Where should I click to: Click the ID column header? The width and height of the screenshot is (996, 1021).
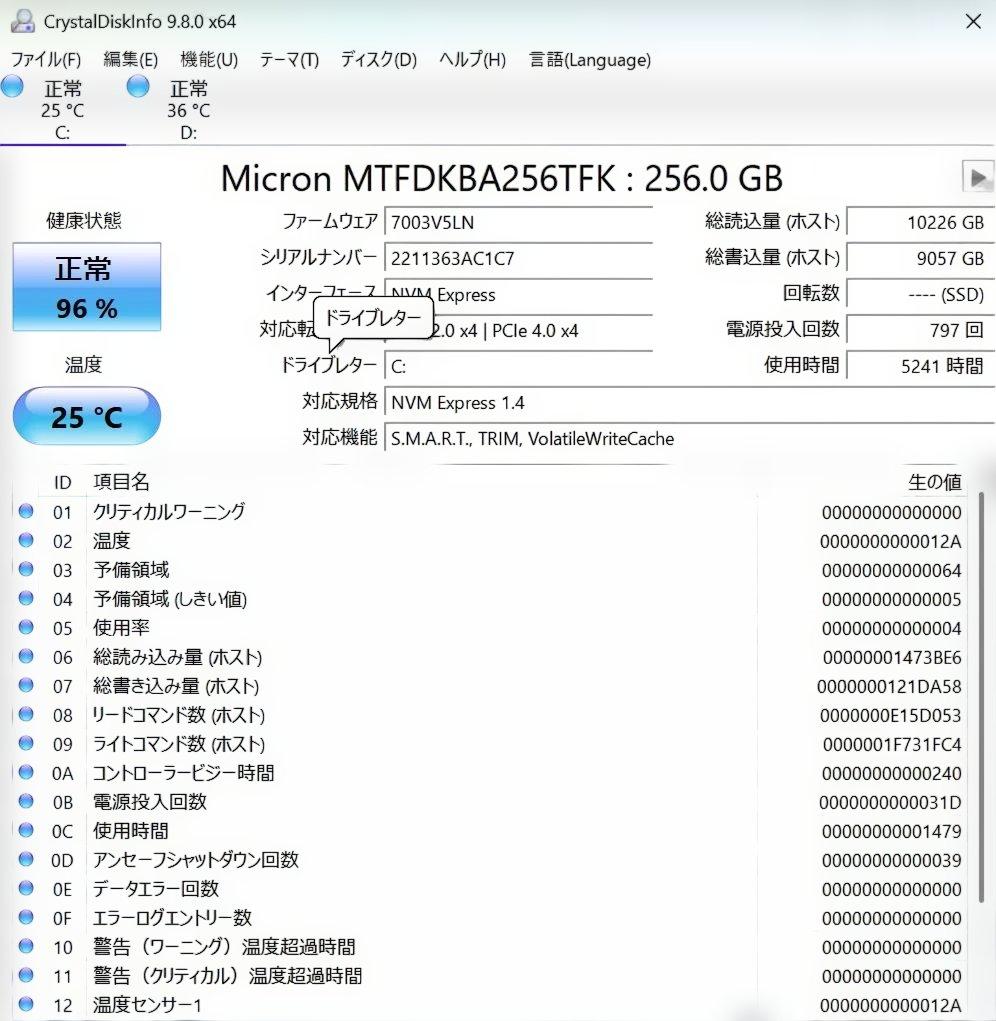62,483
